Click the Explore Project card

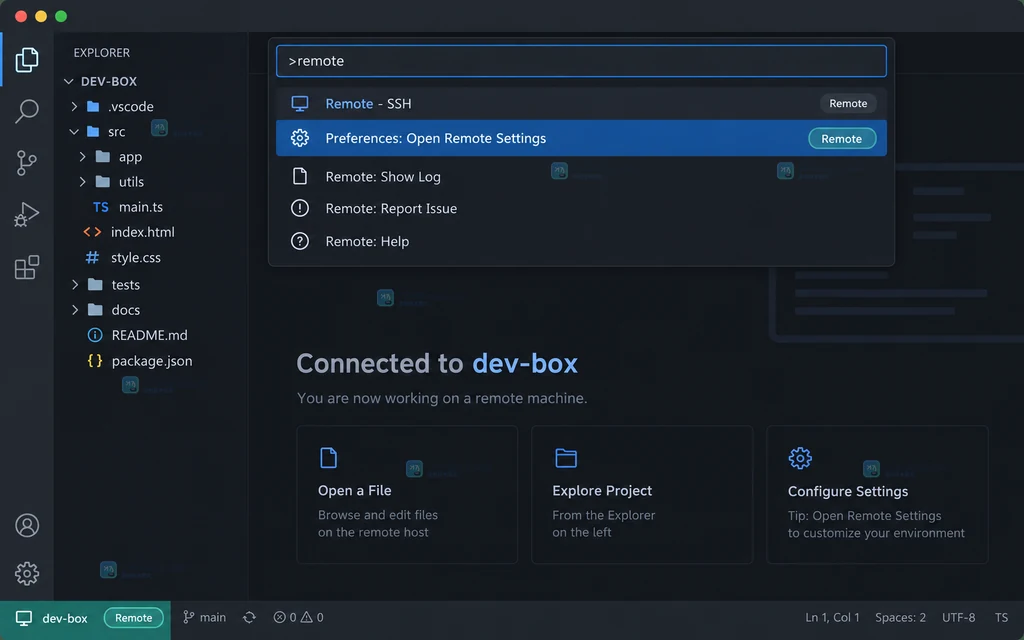(642, 494)
